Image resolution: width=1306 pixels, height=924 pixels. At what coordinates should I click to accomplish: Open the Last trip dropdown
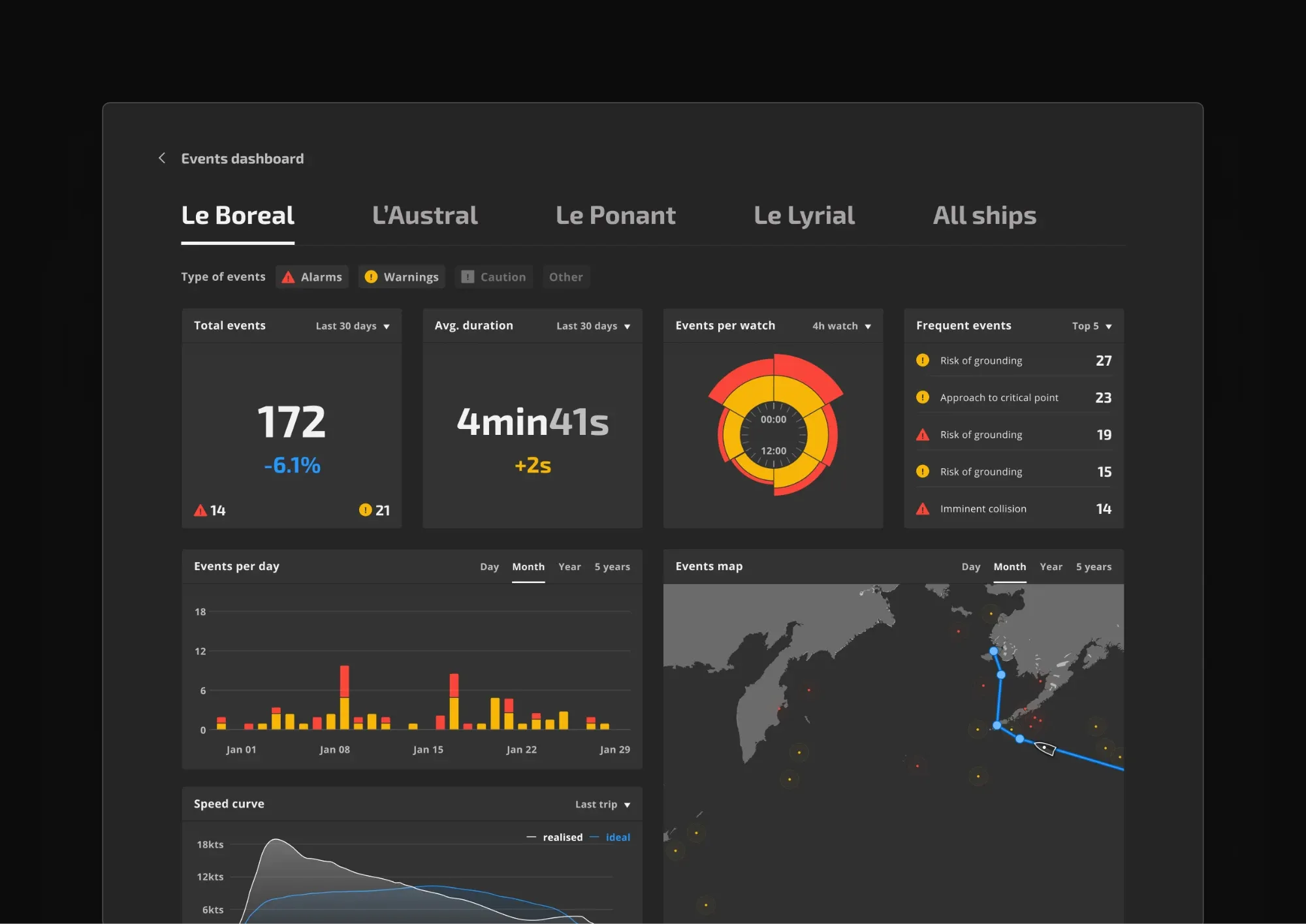tap(603, 805)
